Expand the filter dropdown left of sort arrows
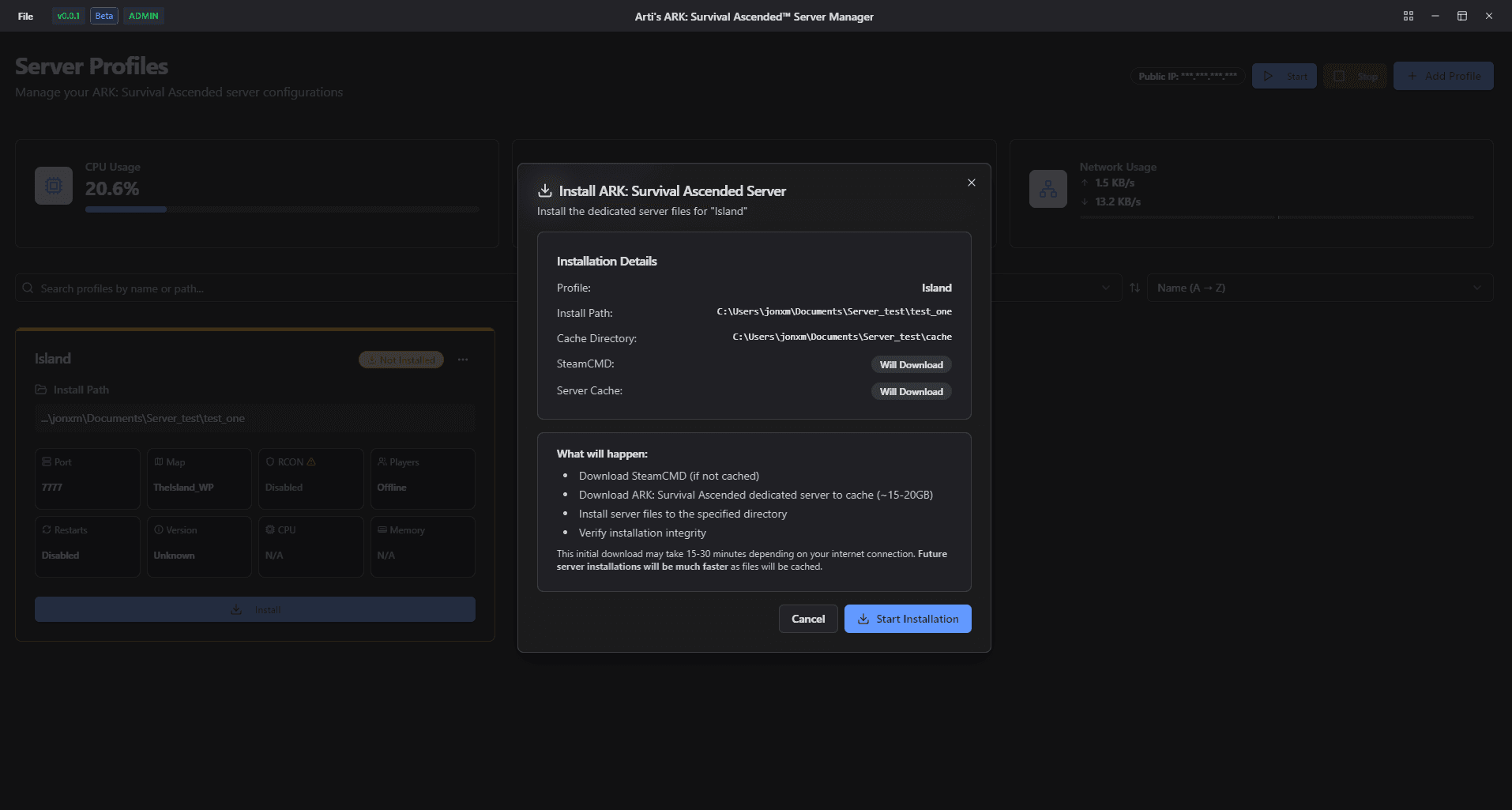The height and width of the screenshot is (810, 1512). pyautogui.click(x=1104, y=288)
